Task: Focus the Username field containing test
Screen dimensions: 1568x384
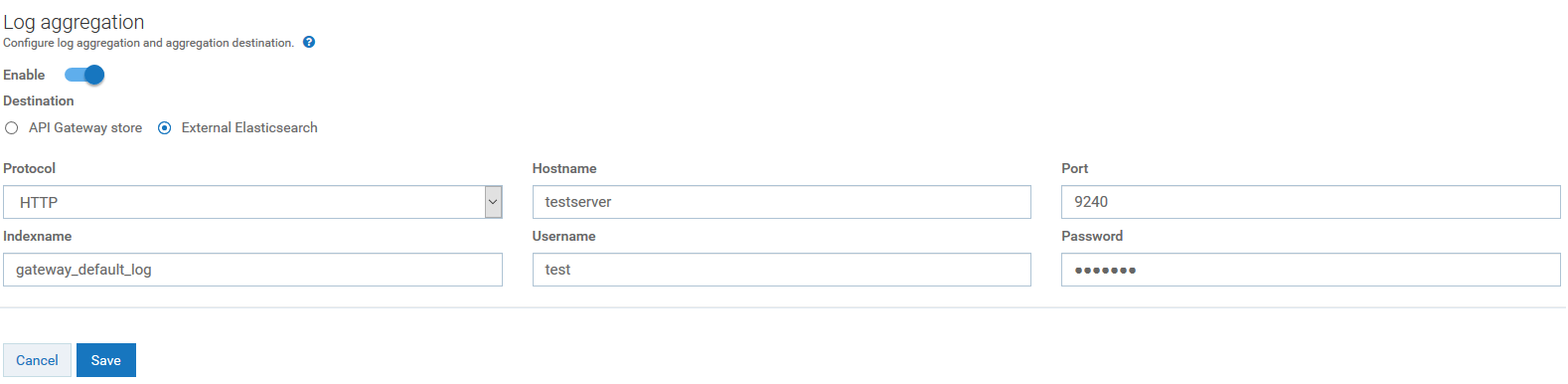Action: [782, 270]
